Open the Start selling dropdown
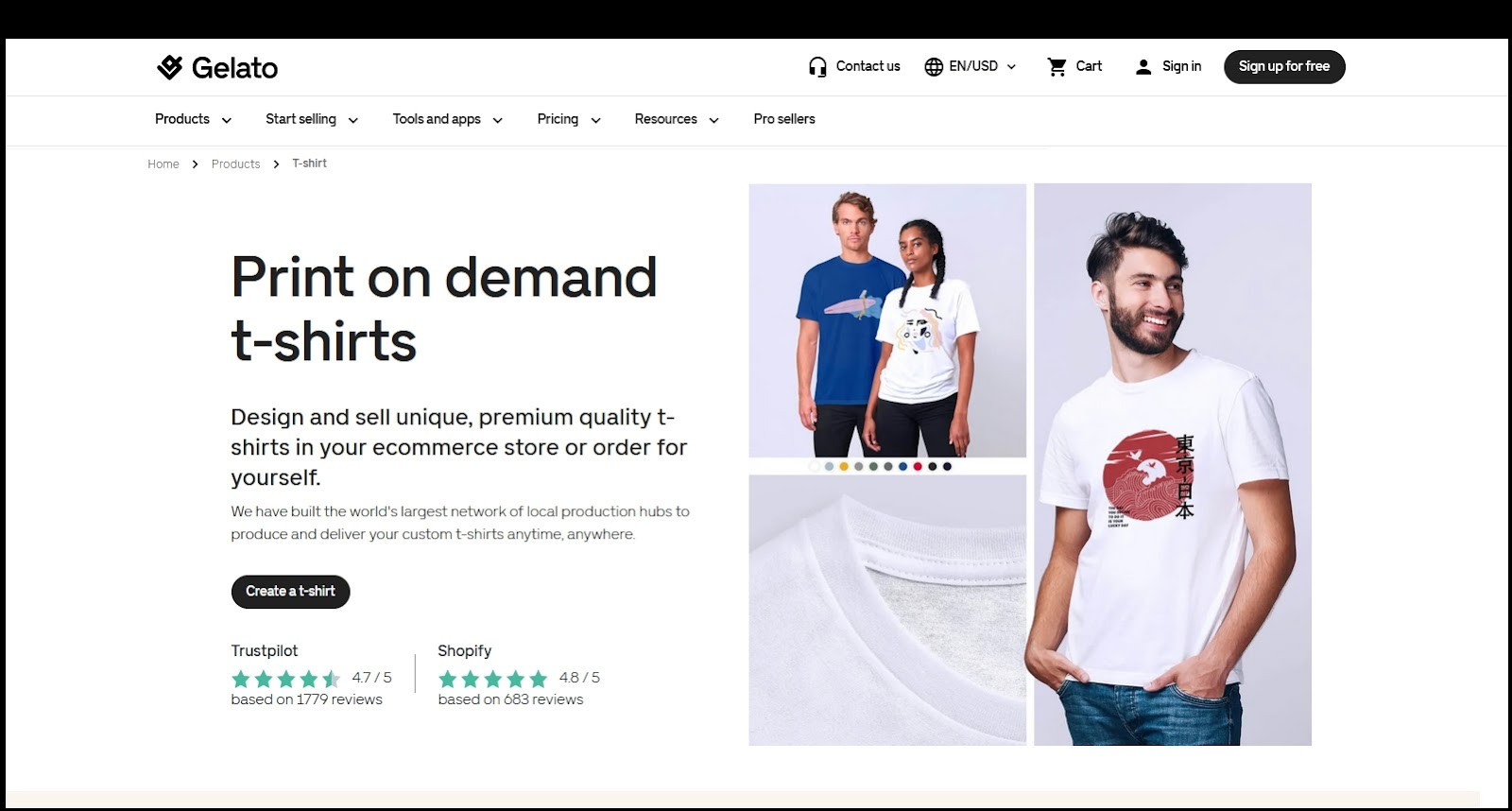The image size is (1512, 811). pos(312,119)
